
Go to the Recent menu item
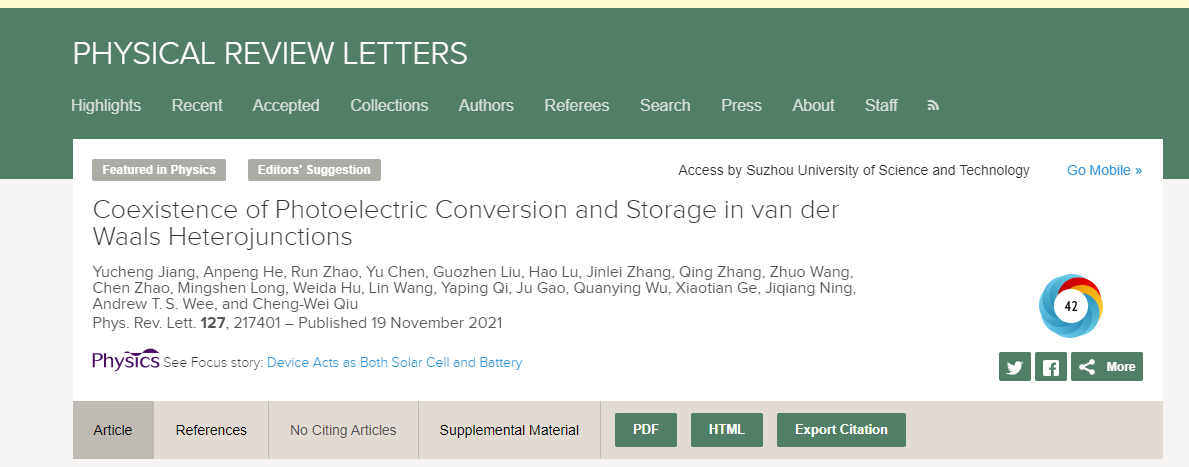pos(197,105)
